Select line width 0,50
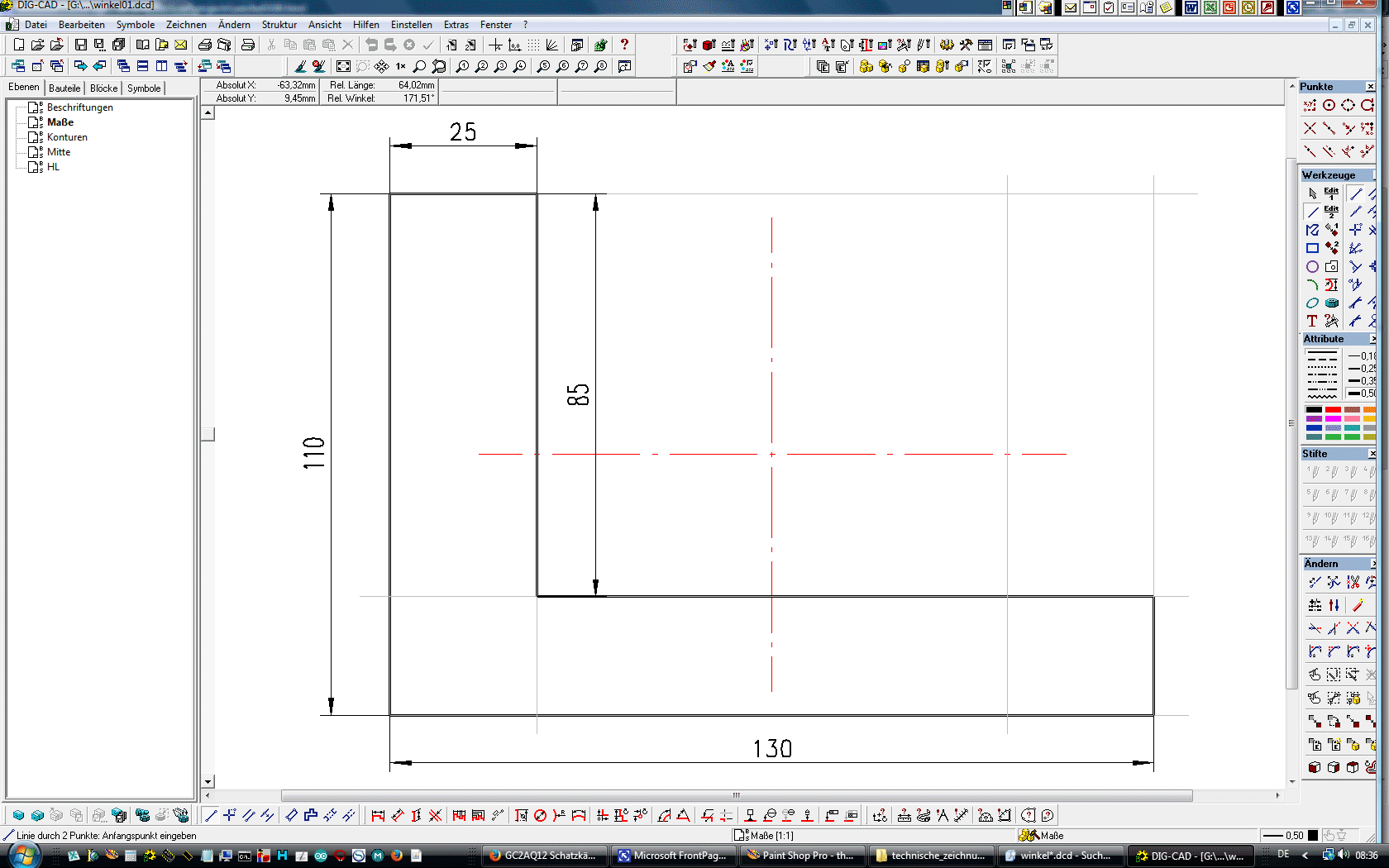The width and height of the screenshot is (1389, 868). coord(1362,393)
